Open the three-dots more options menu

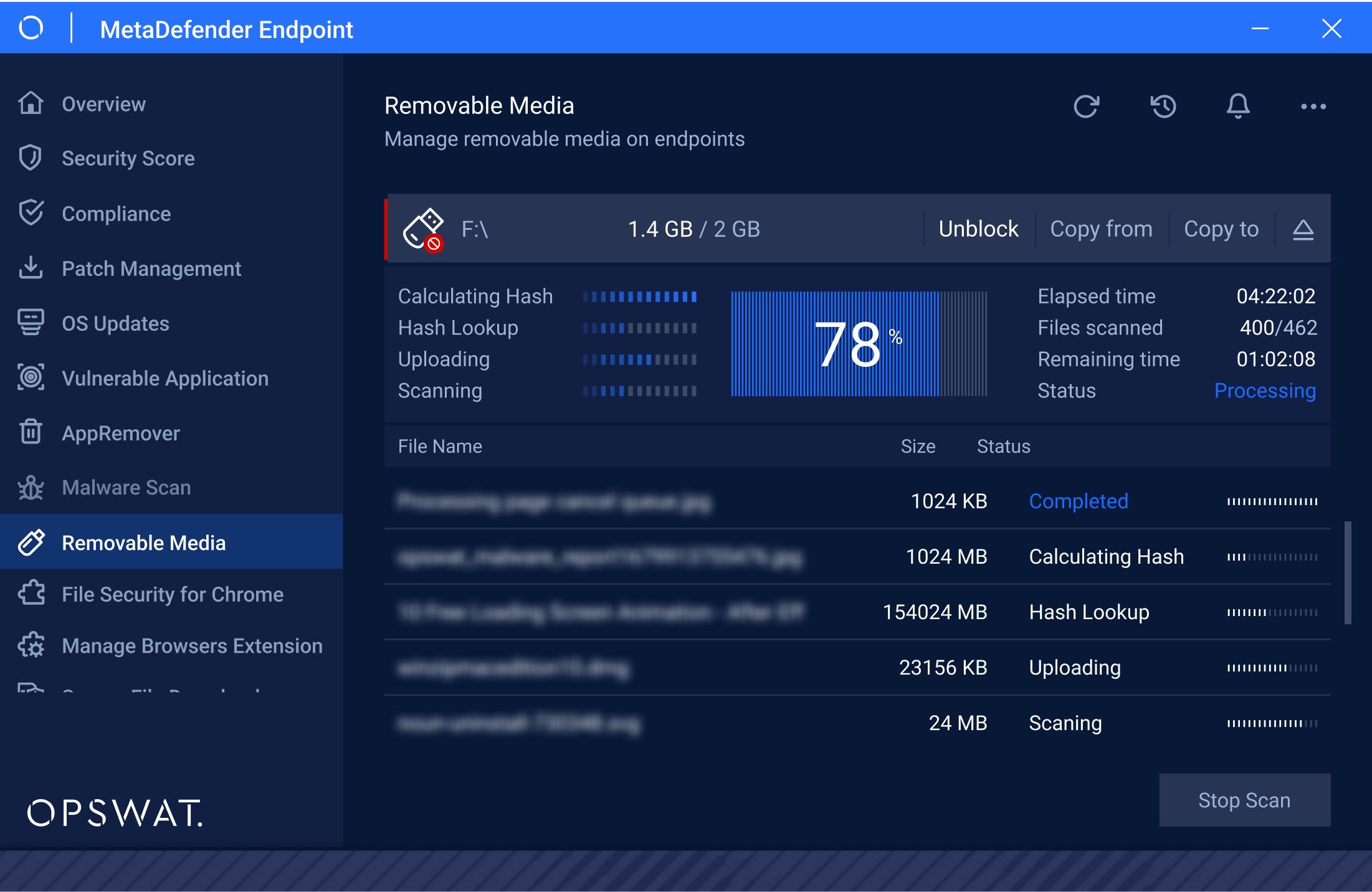pos(1313,107)
